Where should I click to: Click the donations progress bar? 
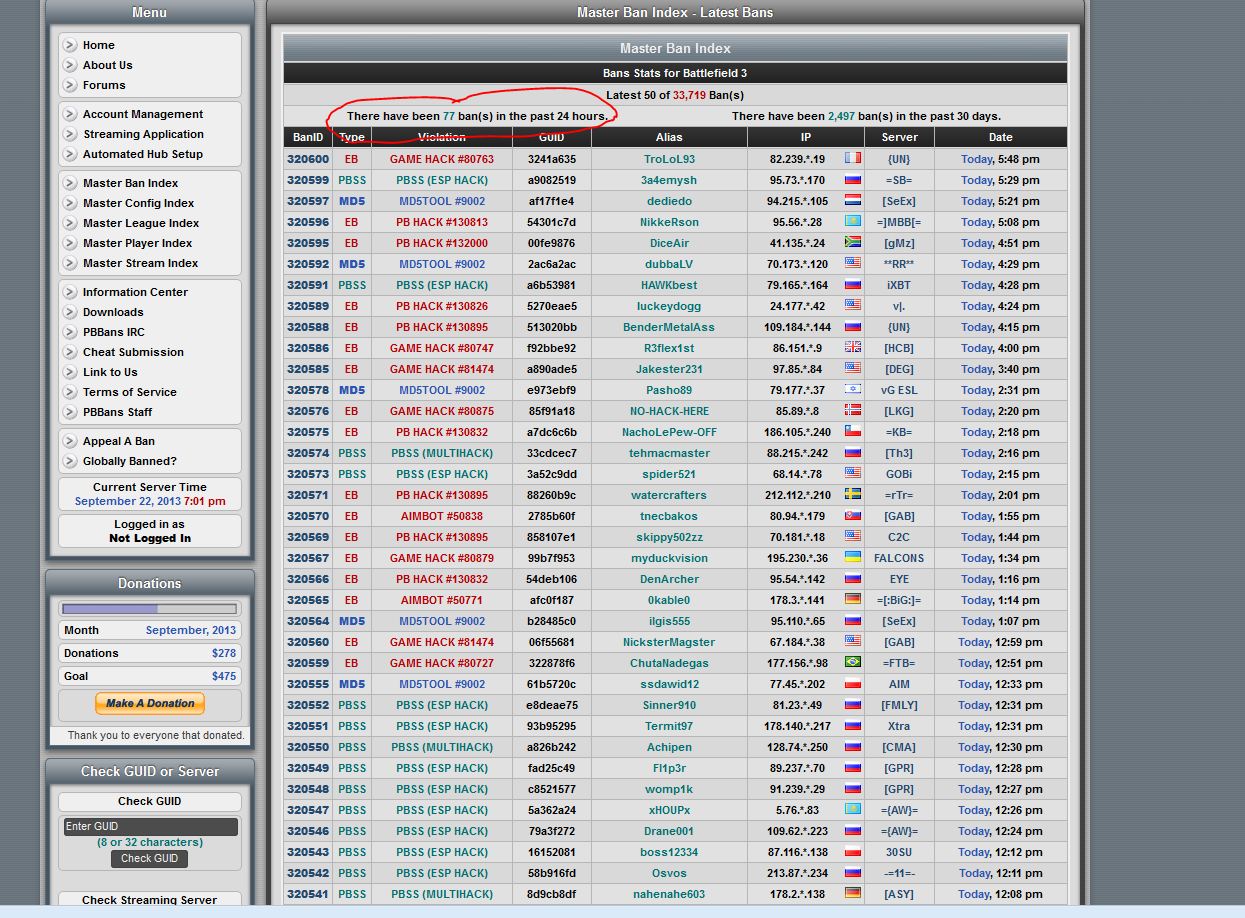[150, 608]
